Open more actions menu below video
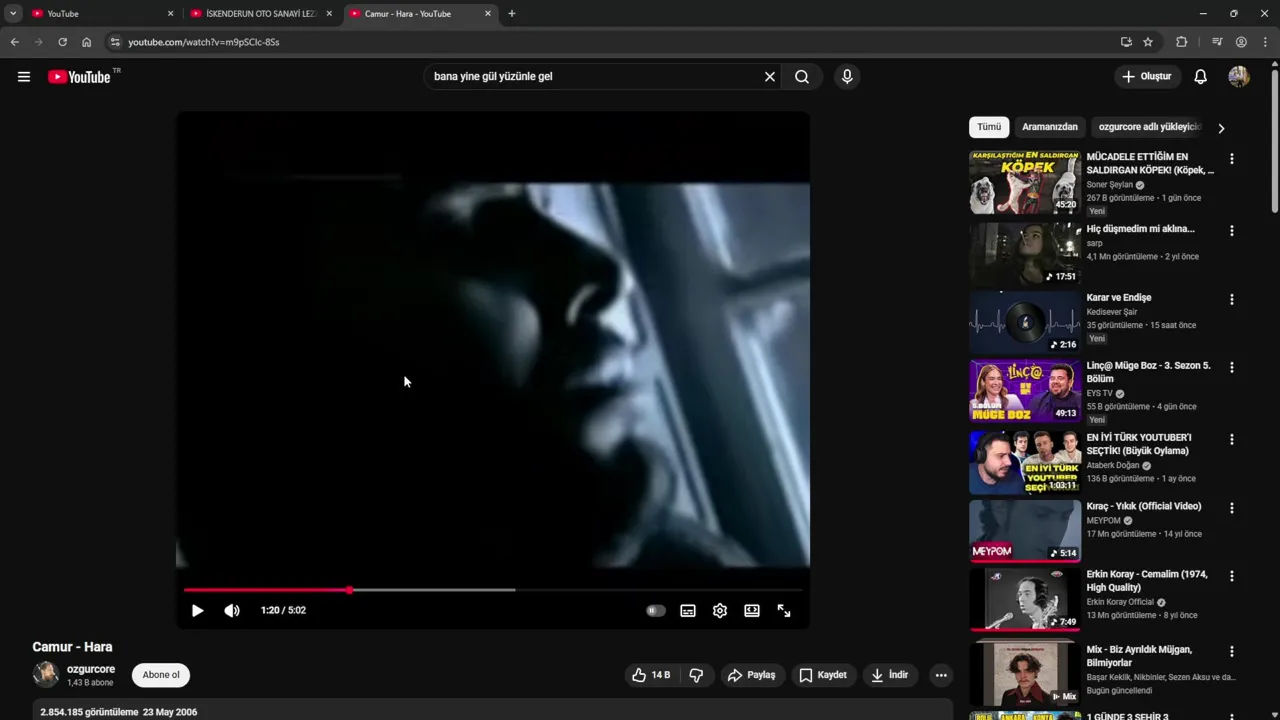The width and height of the screenshot is (1280, 720). coord(941,675)
